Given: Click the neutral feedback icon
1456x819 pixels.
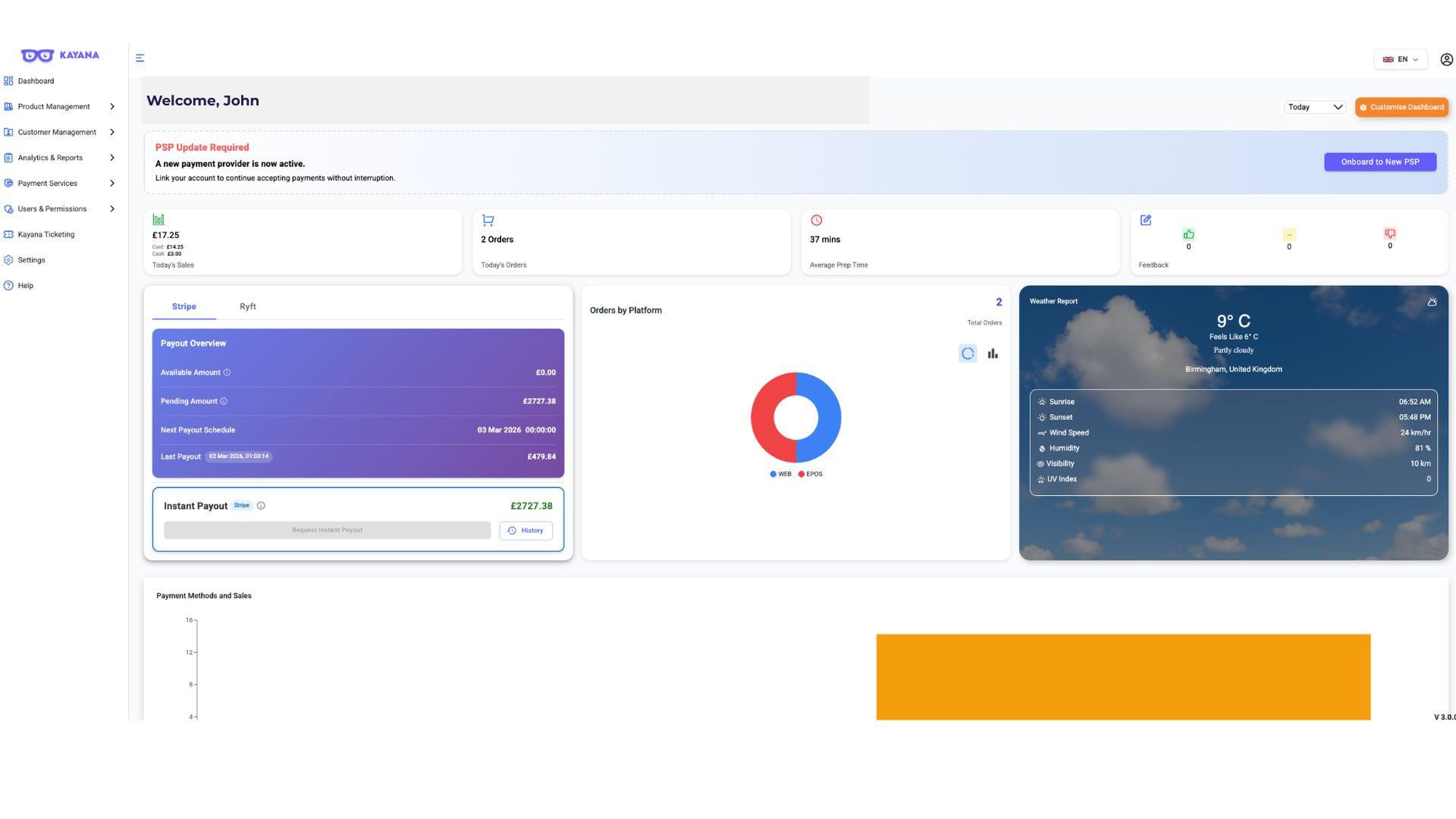Looking at the screenshot, I should (1289, 234).
